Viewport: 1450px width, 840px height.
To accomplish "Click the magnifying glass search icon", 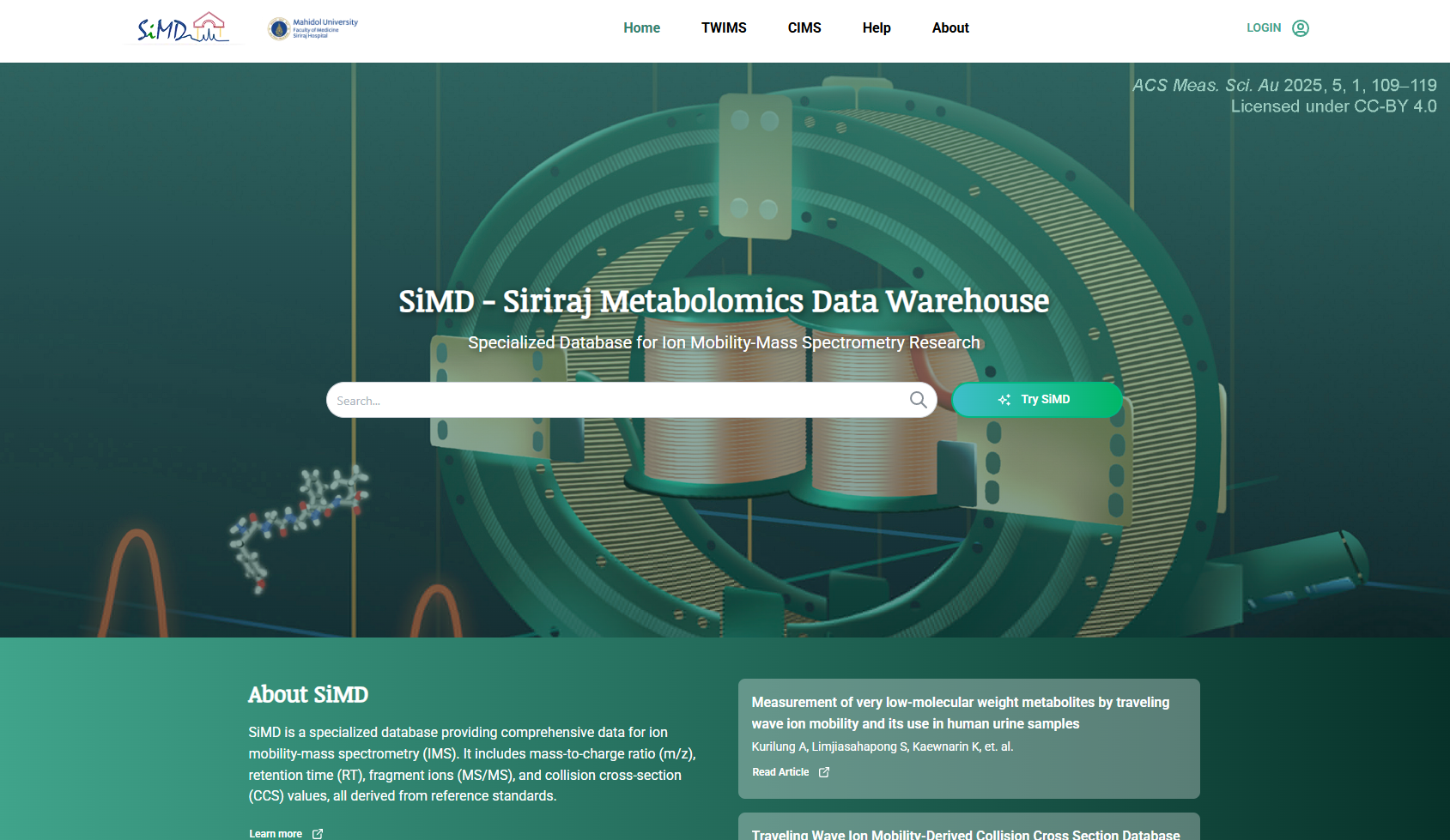I will point(918,400).
